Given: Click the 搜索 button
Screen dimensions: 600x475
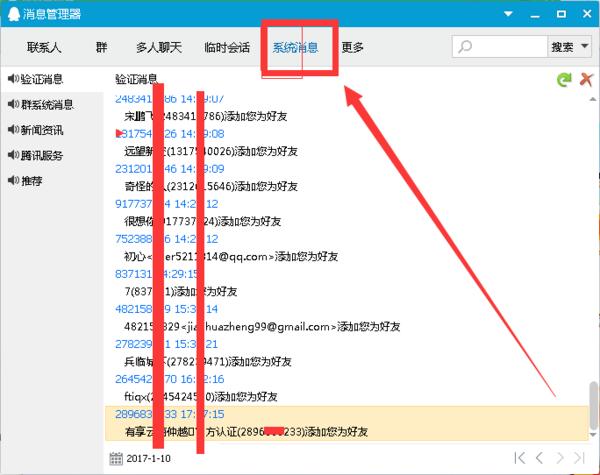Looking at the screenshot, I should pyautogui.click(x=562, y=47).
